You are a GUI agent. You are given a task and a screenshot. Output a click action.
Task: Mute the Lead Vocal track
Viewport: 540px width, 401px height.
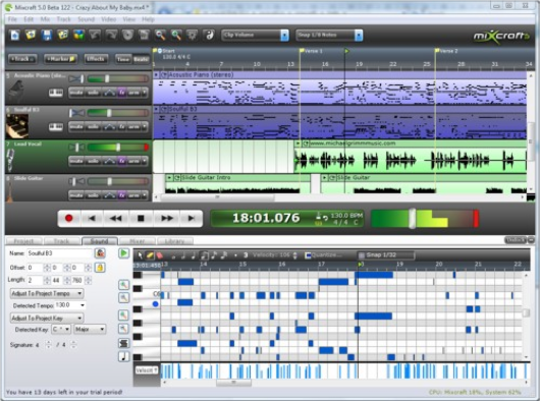tap(76, 161)
